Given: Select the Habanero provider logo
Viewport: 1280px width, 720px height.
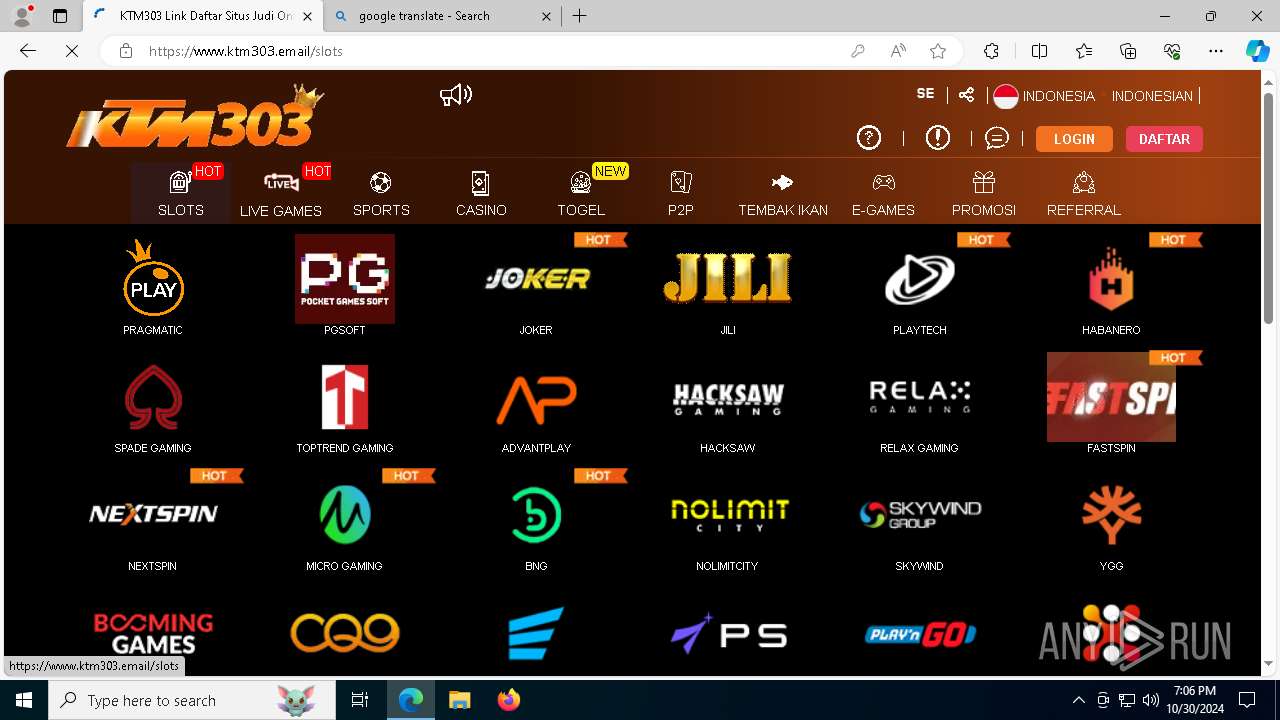Looking at the screenshot, I should click(1111, 279).
